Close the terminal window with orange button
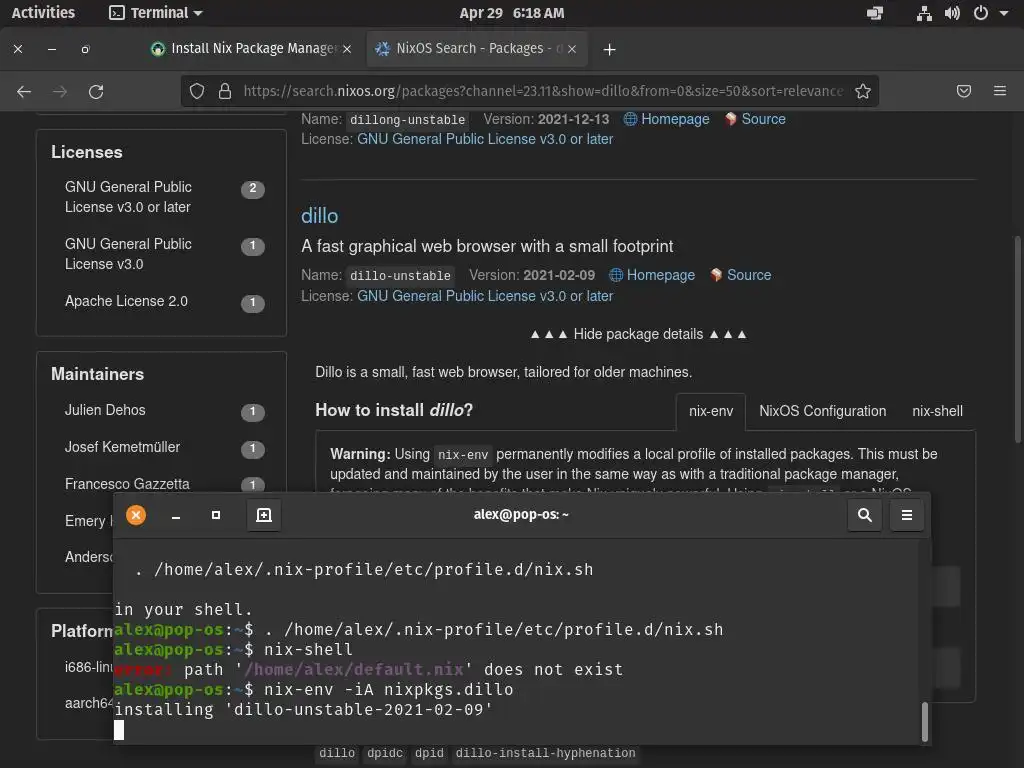 136,515
